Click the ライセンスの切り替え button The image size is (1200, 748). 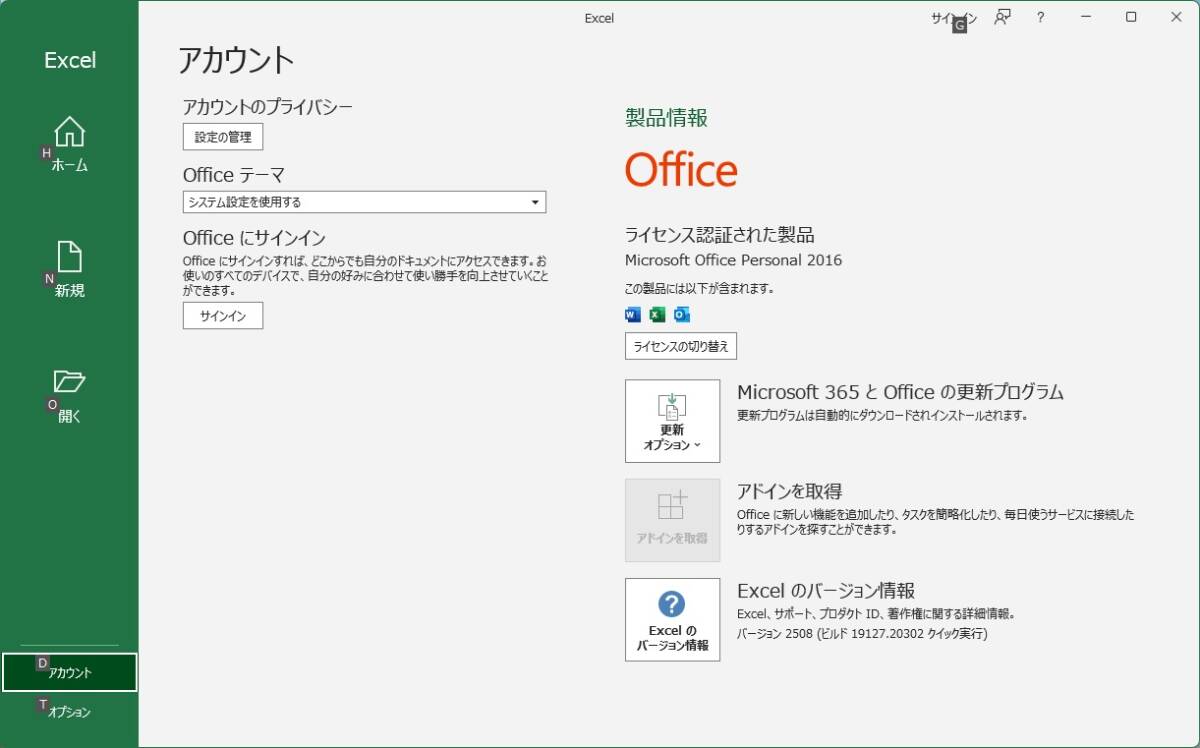click(x=681, y=347)
